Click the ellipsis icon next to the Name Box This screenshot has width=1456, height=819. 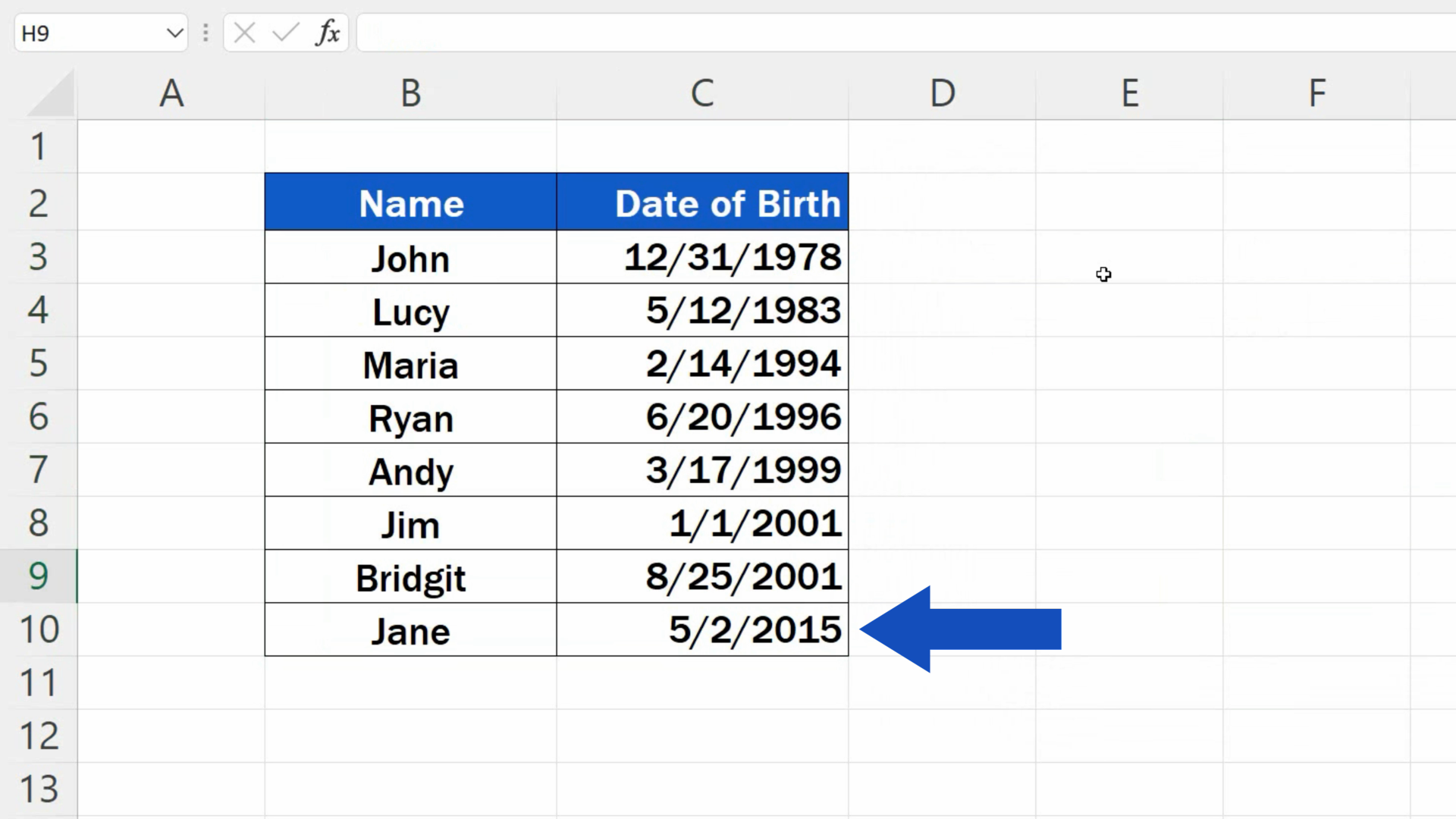tap(205, 33)
